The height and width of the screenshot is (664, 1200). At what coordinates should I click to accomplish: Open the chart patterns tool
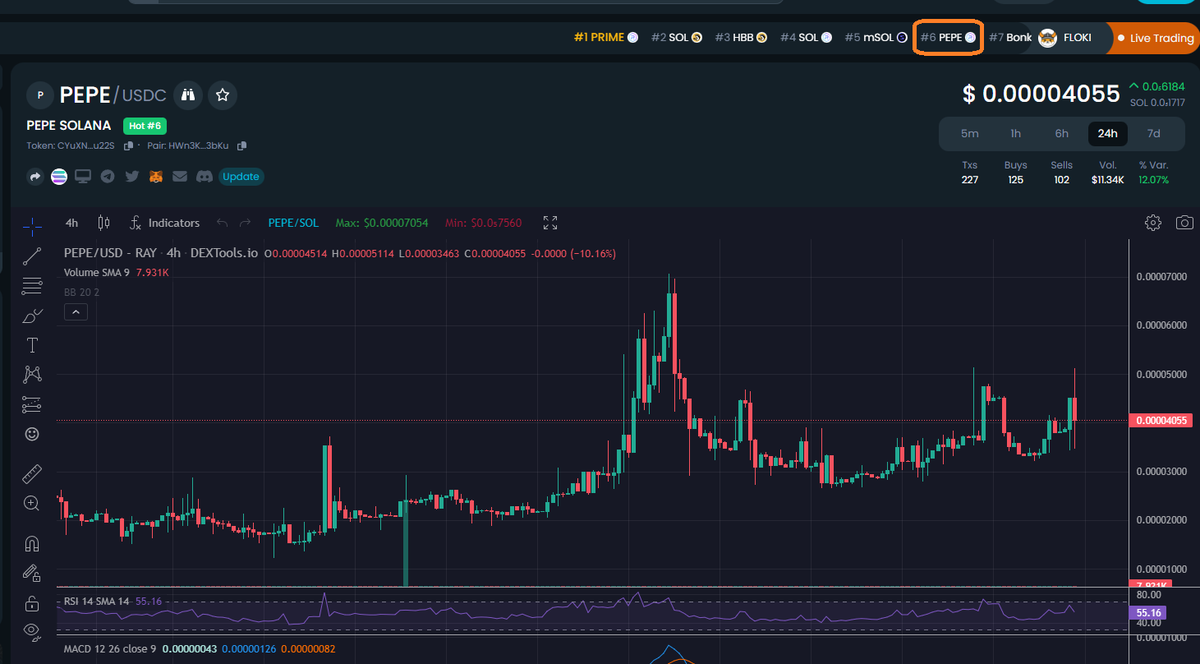pos(32,375)
